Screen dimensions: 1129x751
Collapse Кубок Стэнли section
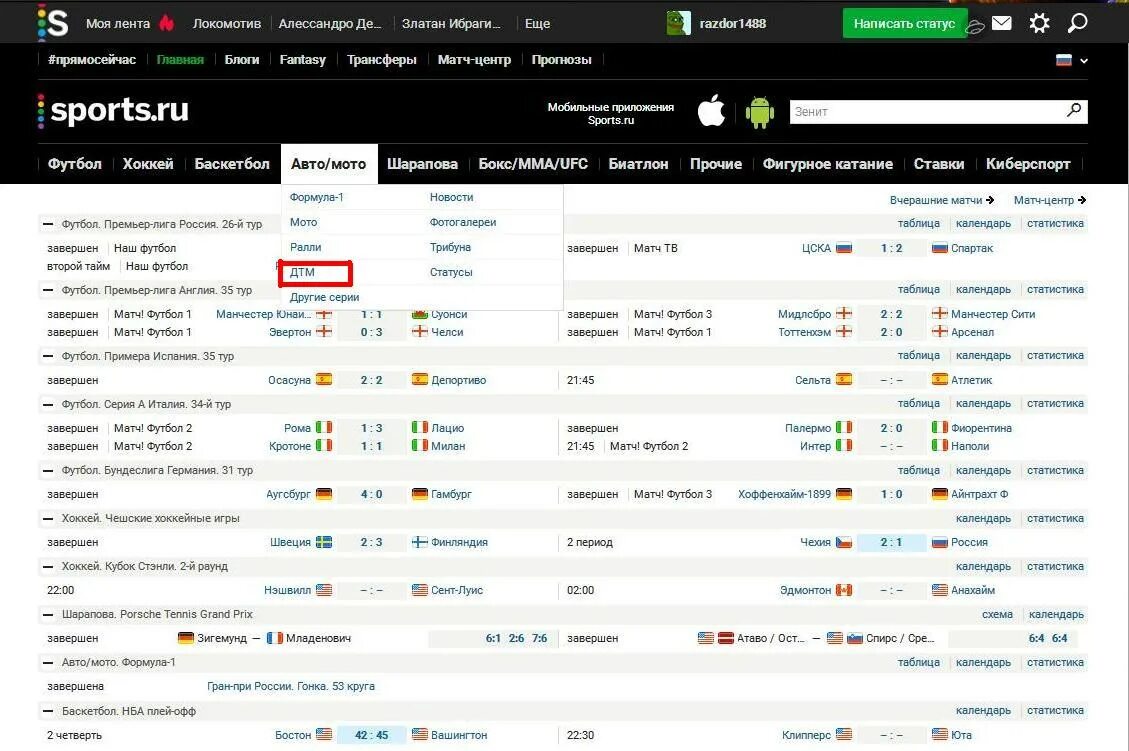(x=48, y=566)
